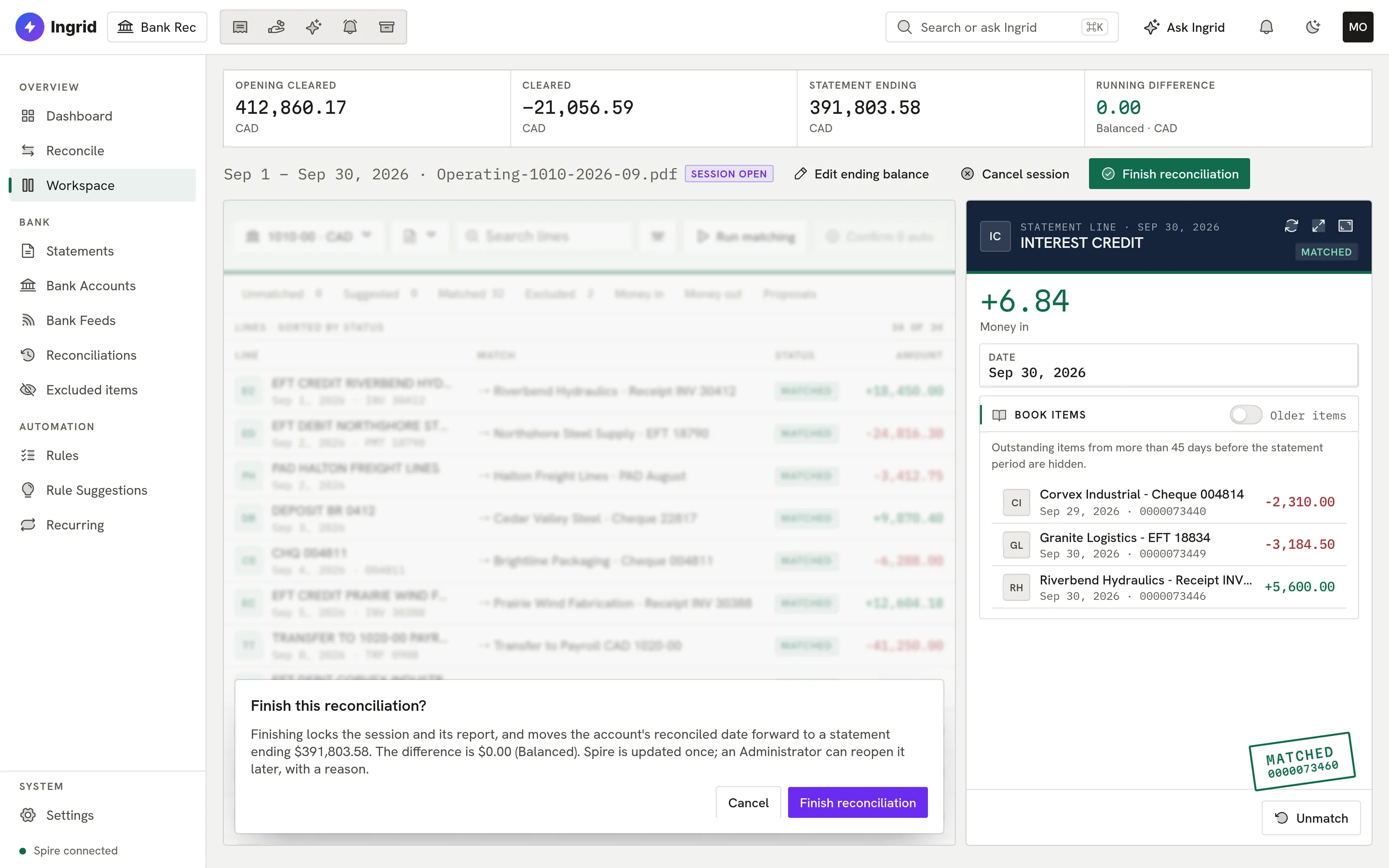Click the RH avatar for Riverbend Hydraulics
The width and height of the screenshot is (1389, 868).
point(1016,587)
